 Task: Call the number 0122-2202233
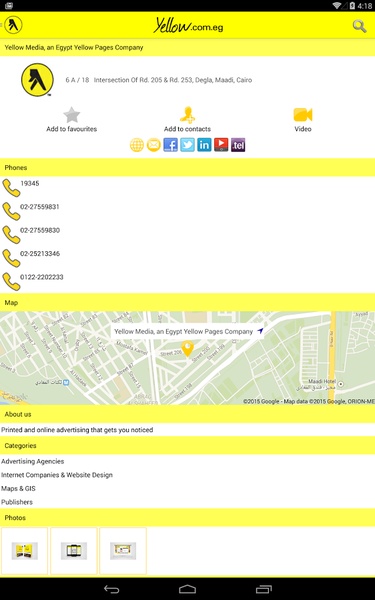tap(42, 277)
